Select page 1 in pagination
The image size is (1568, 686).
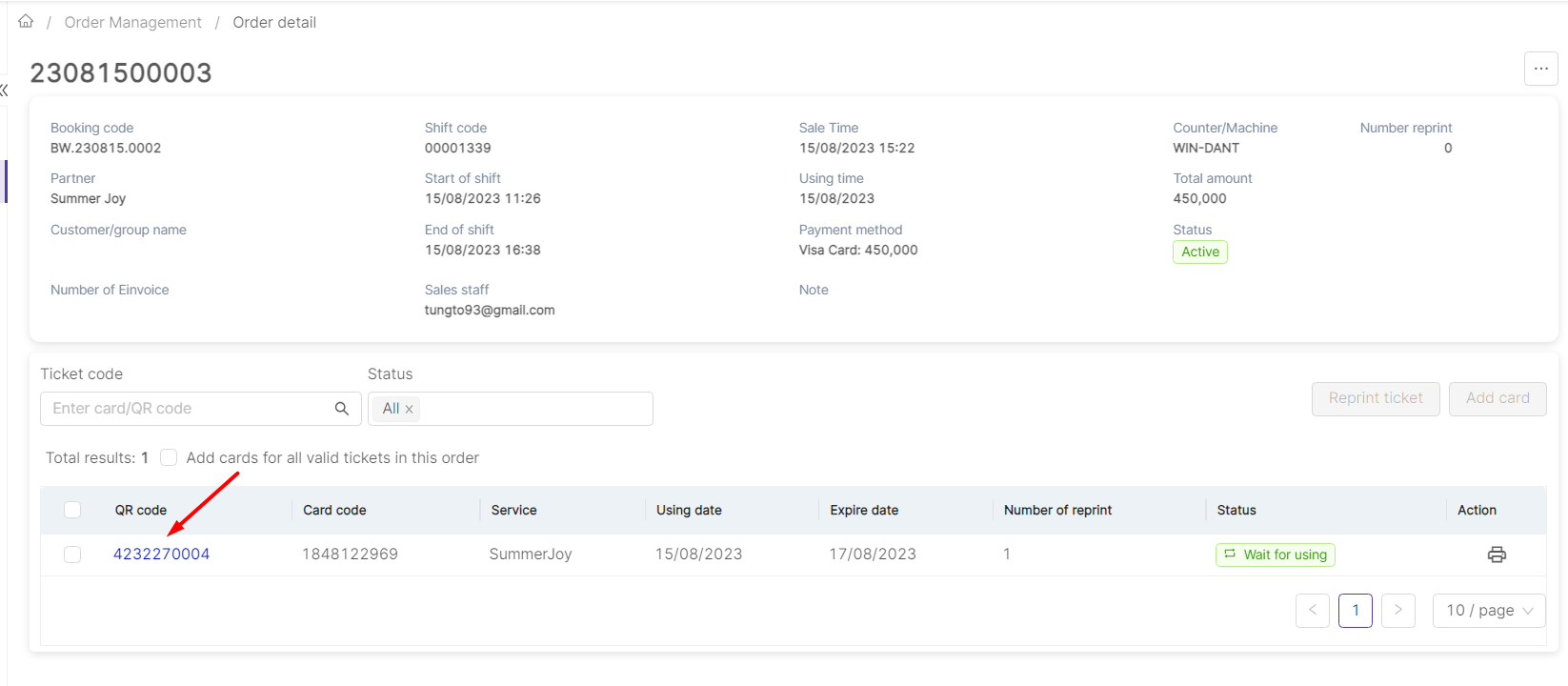[x=1355, y=611]
